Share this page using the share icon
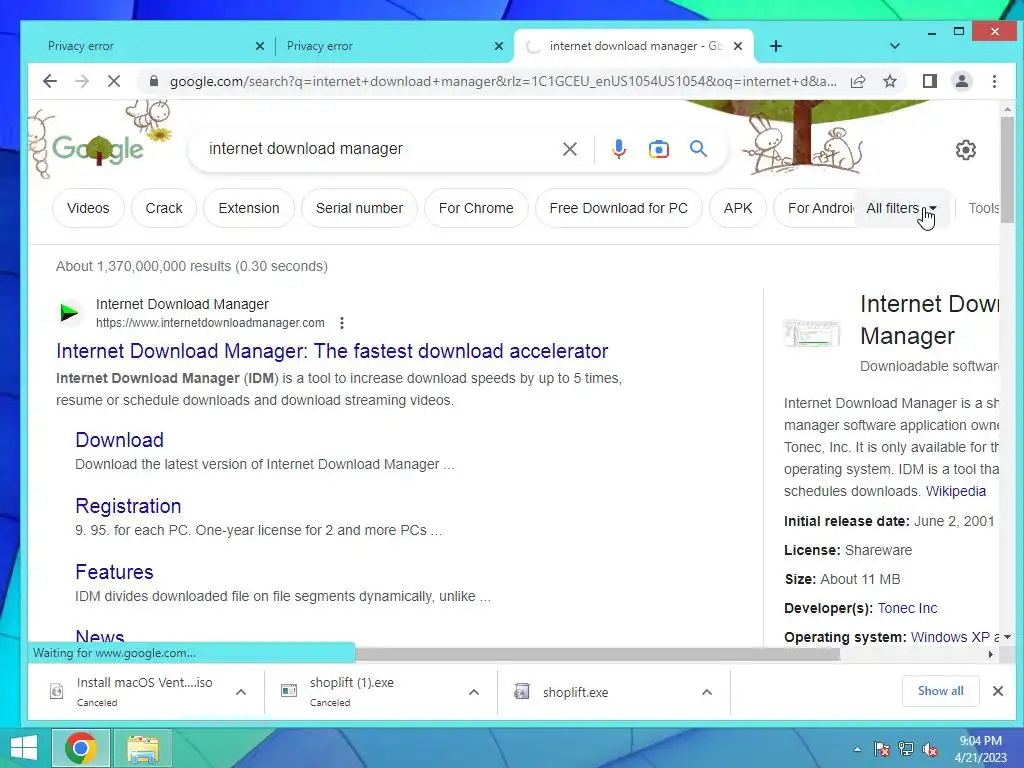The image size is (1024, 768). pyautogui.click(x=858, y=81)
